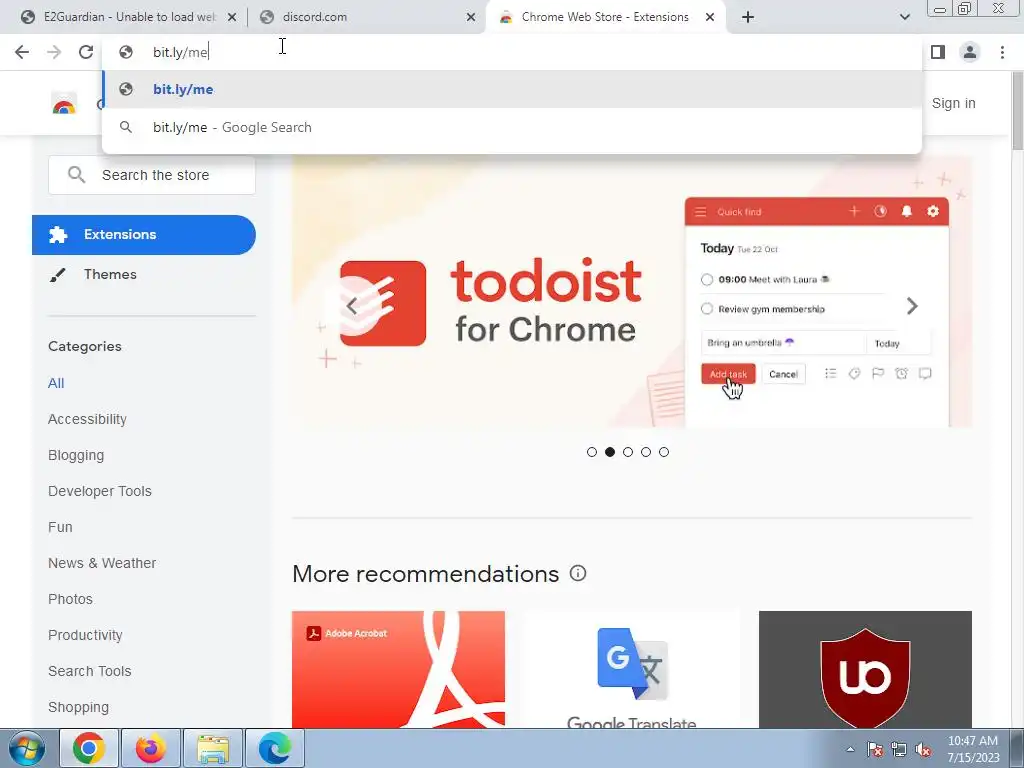This screenshot has height=768, width=1024.
Task: Open the Google Translate extension card
Action: click(632, 669)
